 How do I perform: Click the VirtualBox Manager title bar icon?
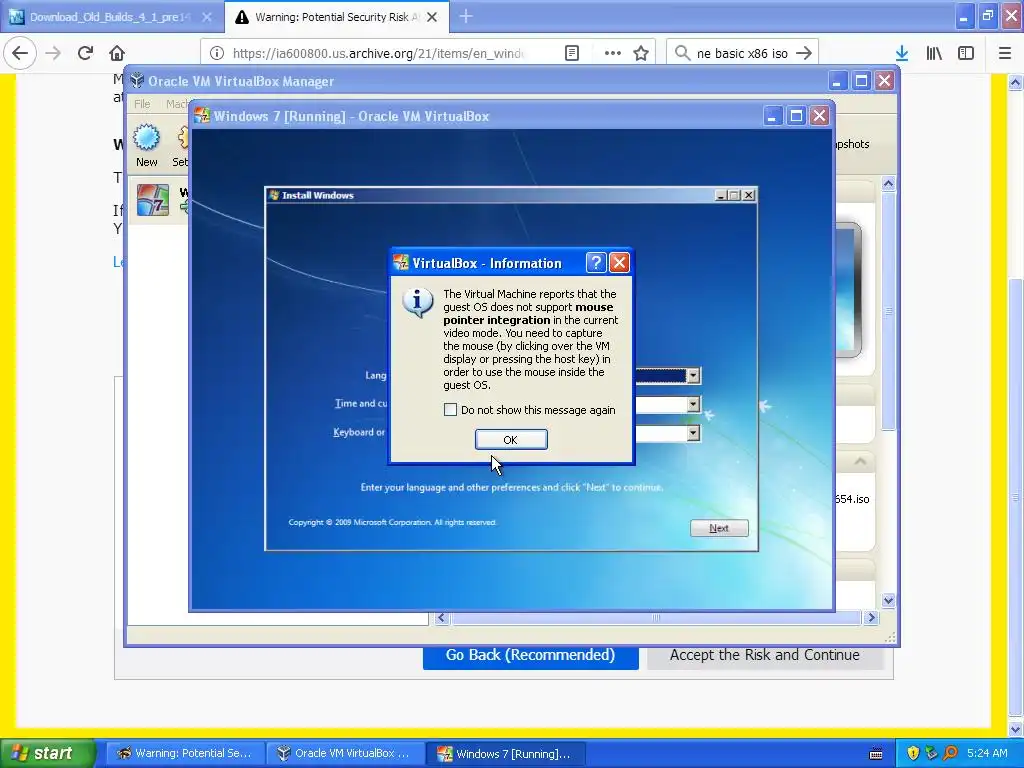(x=136, y=80)
